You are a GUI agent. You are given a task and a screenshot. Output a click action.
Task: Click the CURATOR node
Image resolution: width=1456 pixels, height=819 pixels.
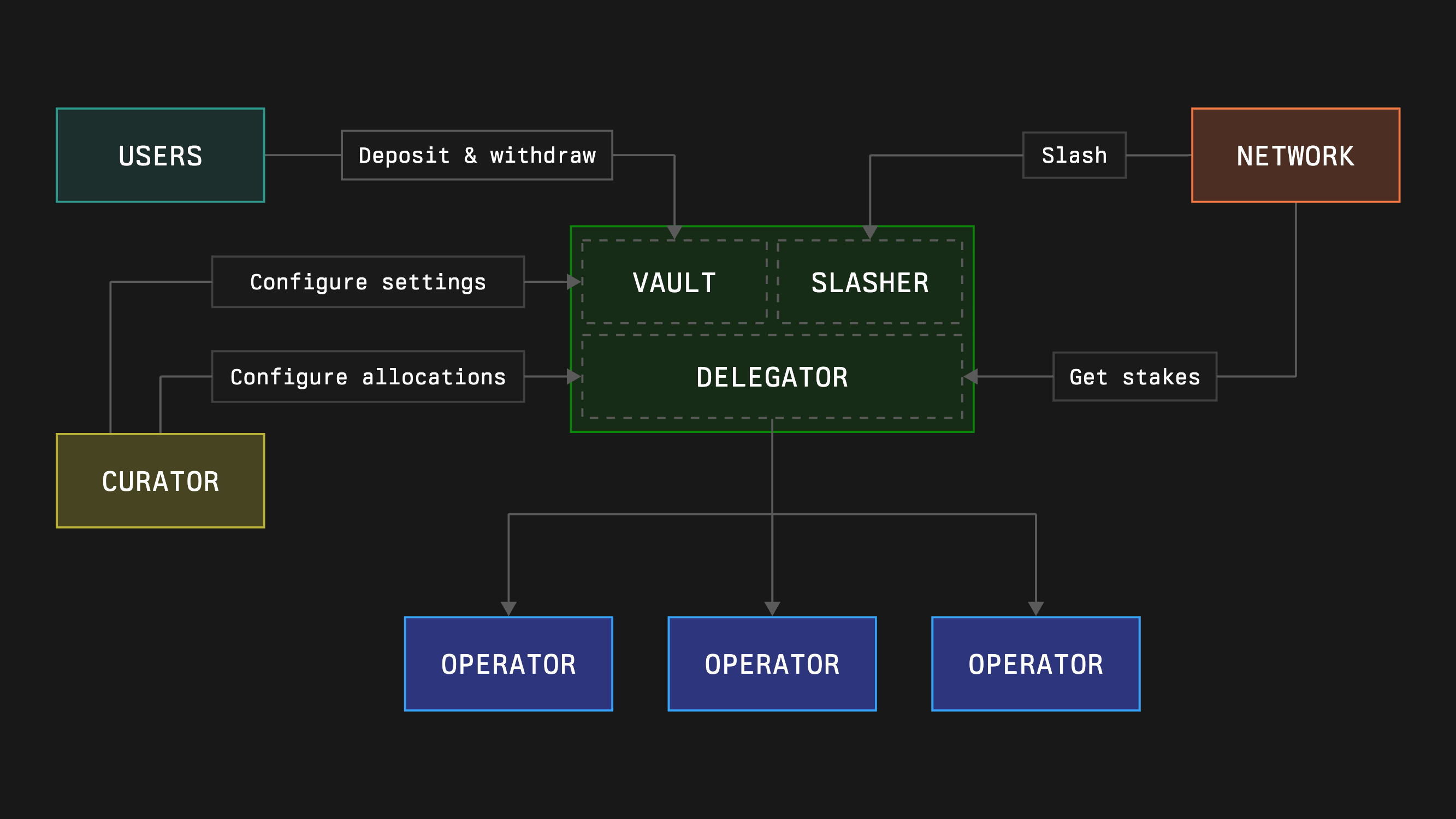pyautogui.click(x=160, y=481)
